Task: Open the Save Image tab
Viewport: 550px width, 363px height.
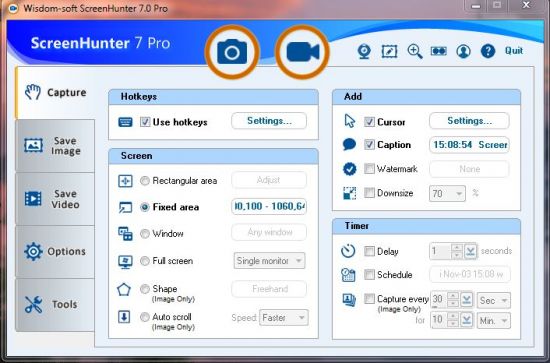Action: pyautogui.click(x=55, y=146)
